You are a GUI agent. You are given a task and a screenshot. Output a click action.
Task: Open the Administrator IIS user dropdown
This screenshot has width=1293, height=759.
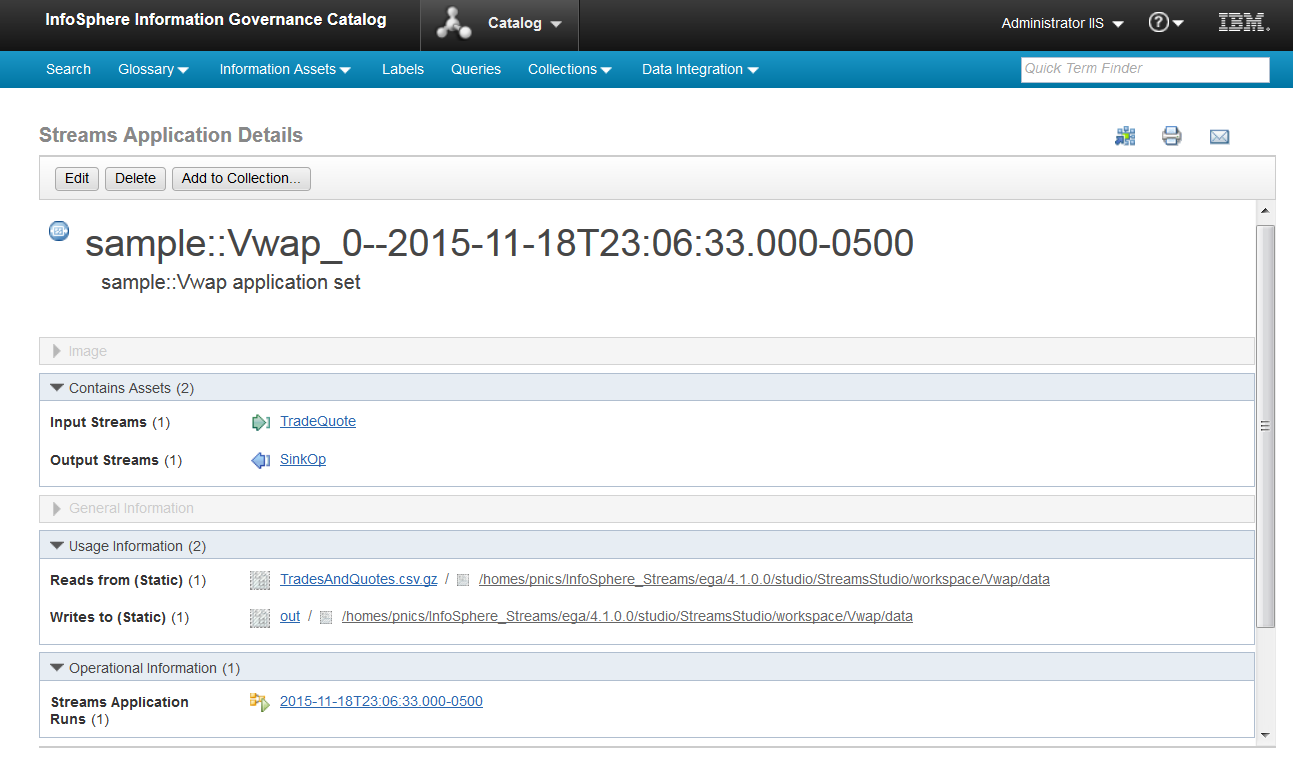[x=1062, y=23]
